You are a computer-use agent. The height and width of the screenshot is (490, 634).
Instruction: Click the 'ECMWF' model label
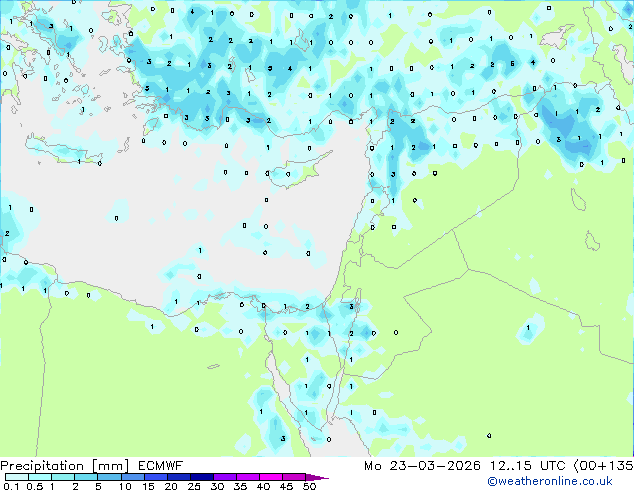[161, 466]
